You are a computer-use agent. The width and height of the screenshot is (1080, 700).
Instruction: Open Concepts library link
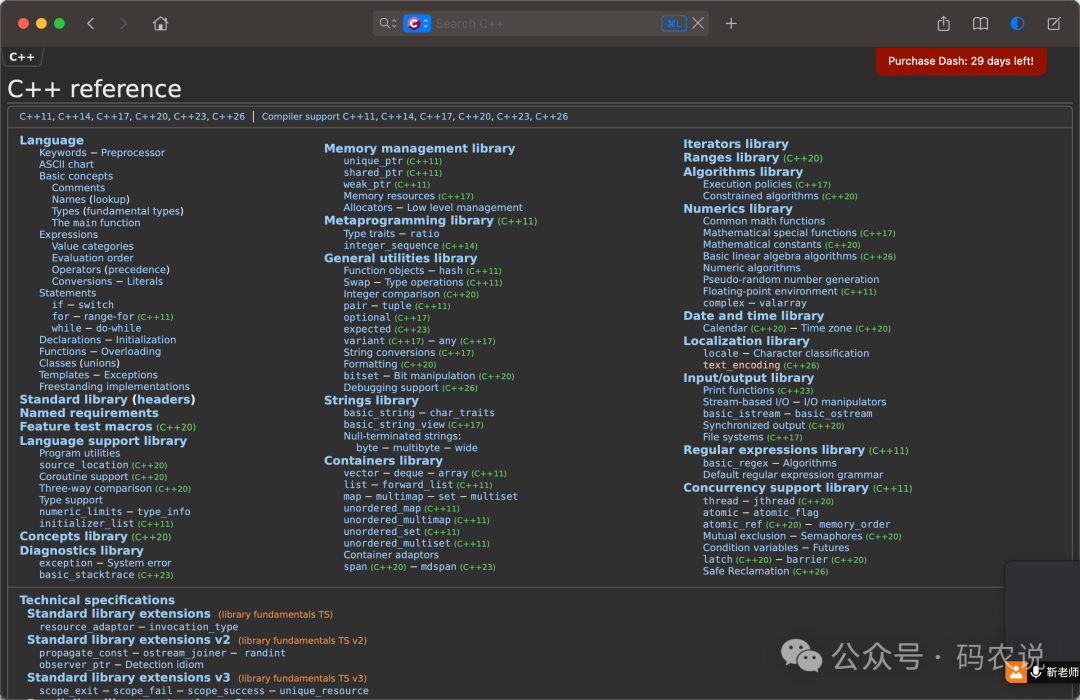click(x=74, y=537)
